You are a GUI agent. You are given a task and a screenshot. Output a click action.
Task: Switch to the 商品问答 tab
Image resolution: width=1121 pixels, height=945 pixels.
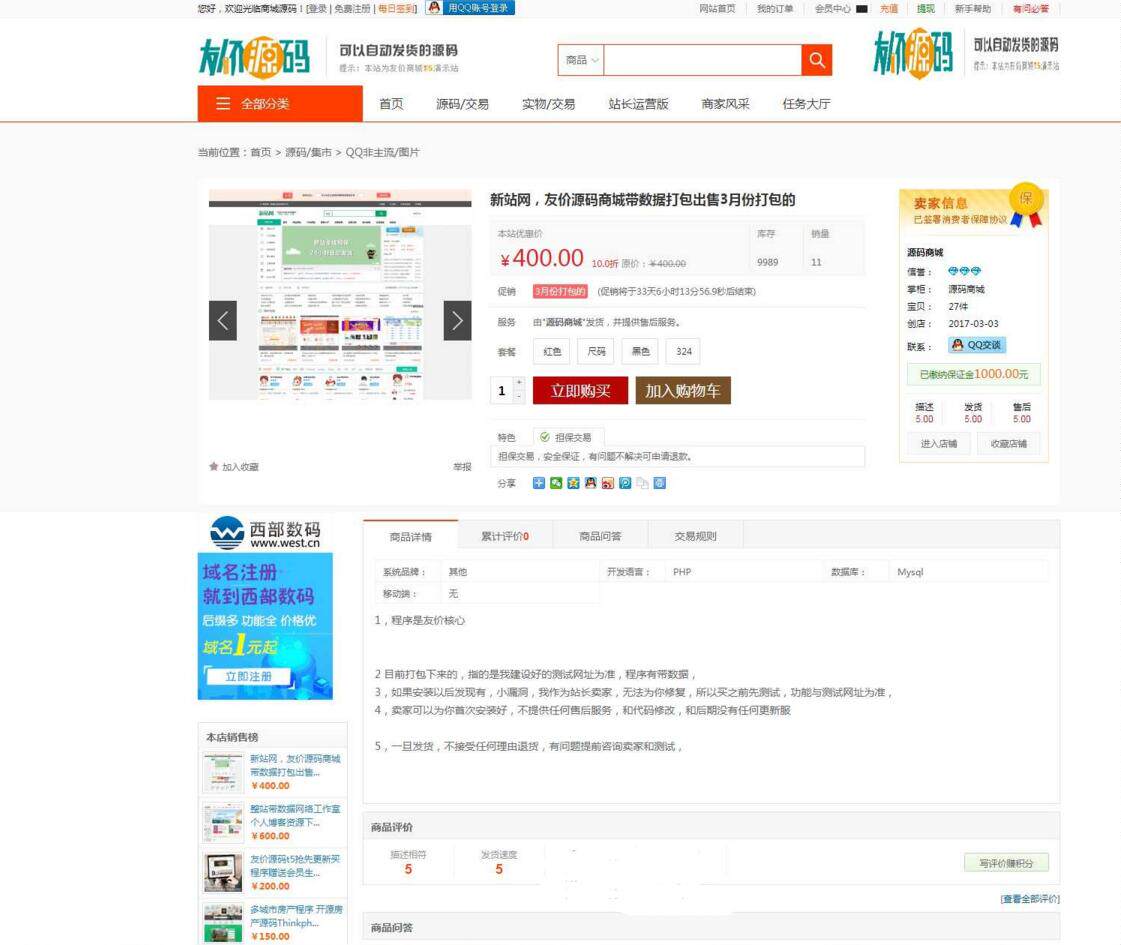(x=600, y=536)
